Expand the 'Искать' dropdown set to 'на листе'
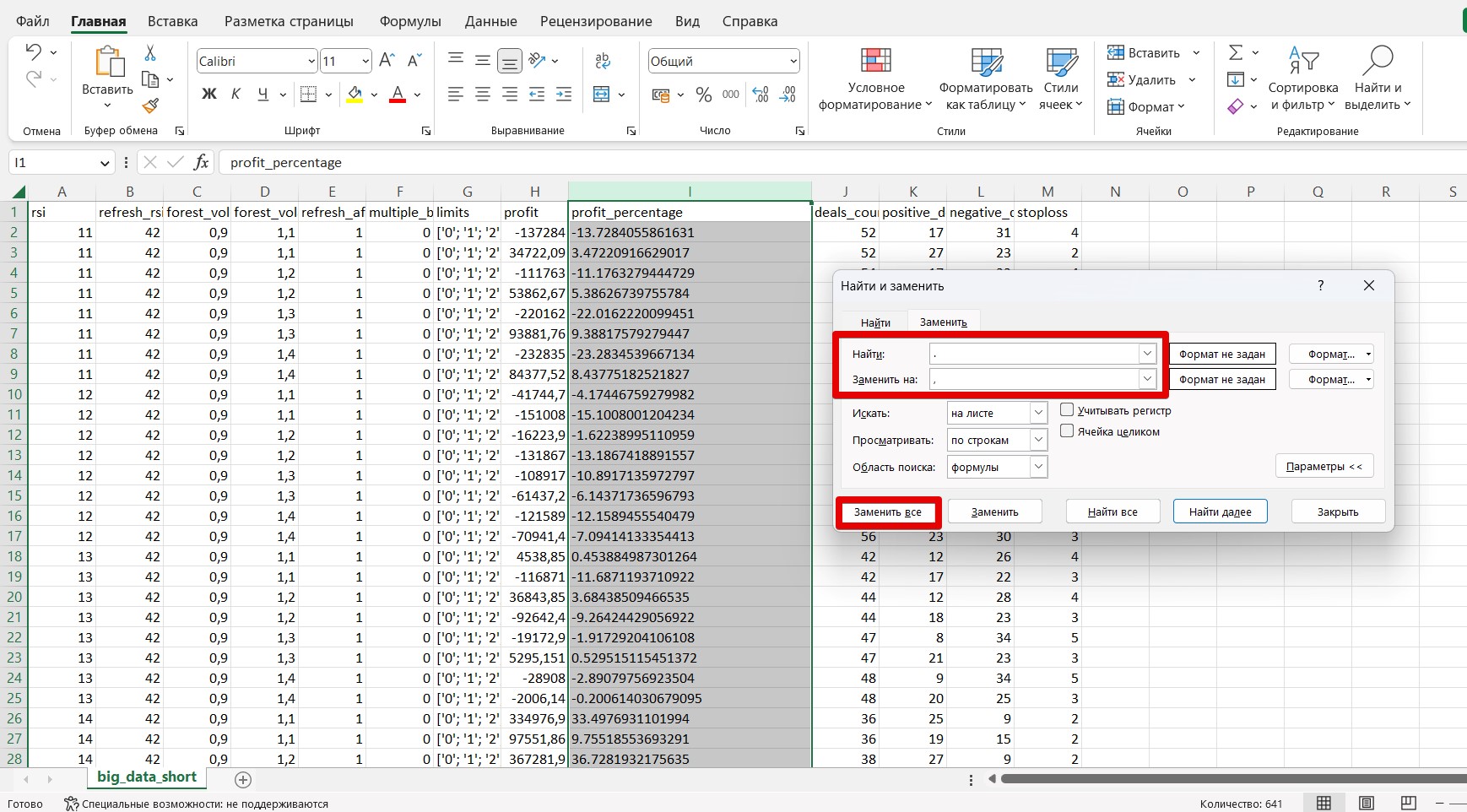 tap(1038, 413)
